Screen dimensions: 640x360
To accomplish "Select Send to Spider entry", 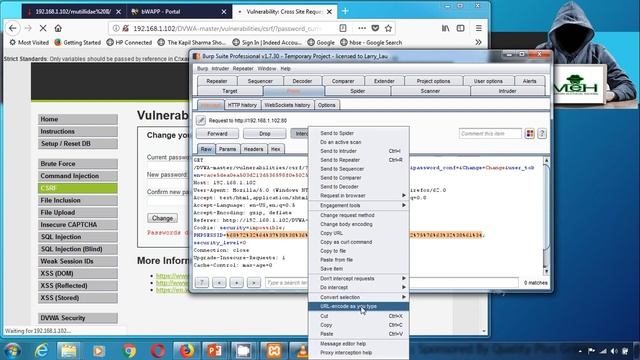I will [358, 133].
